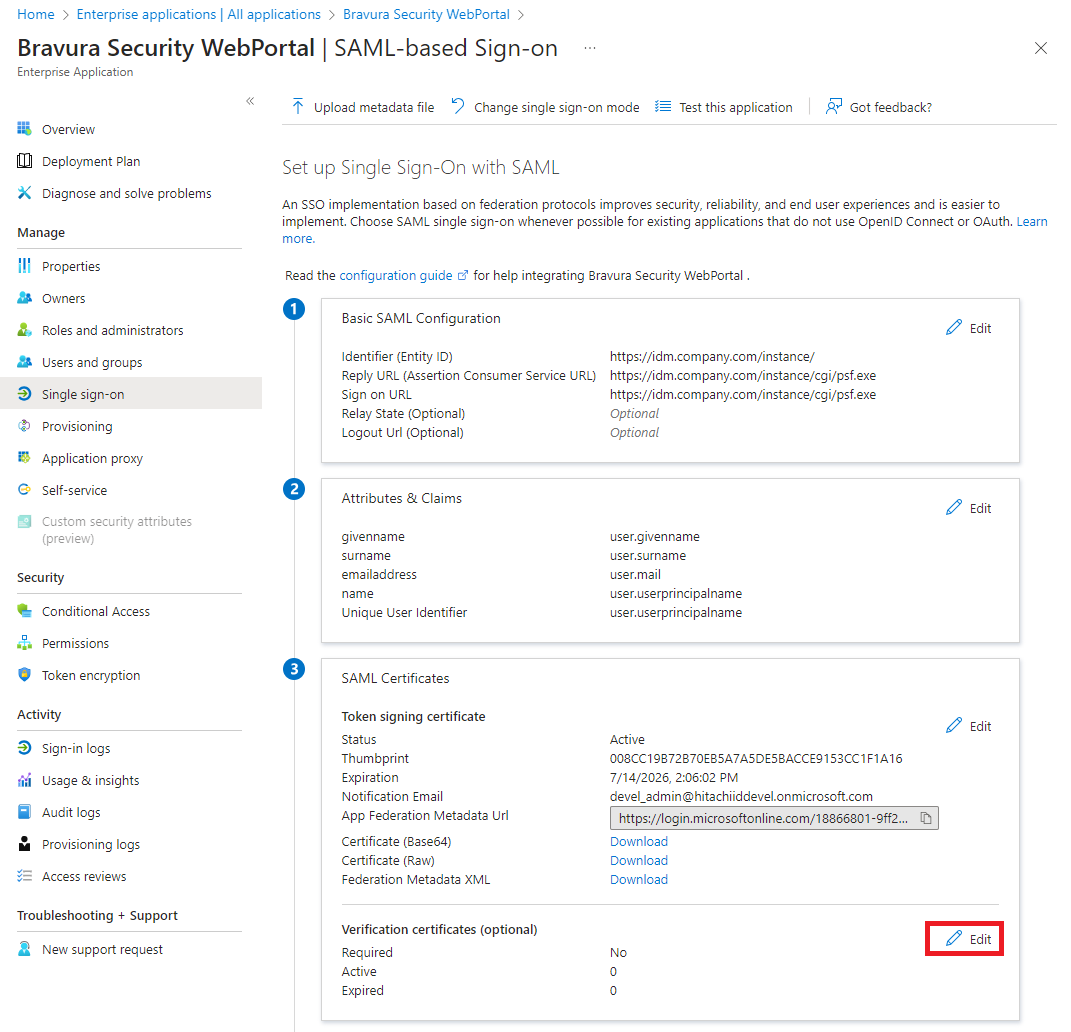Edit the Basic SAML Configuration
Image resolution: width=1071 pixels, height=1032 pixels.
967,327
